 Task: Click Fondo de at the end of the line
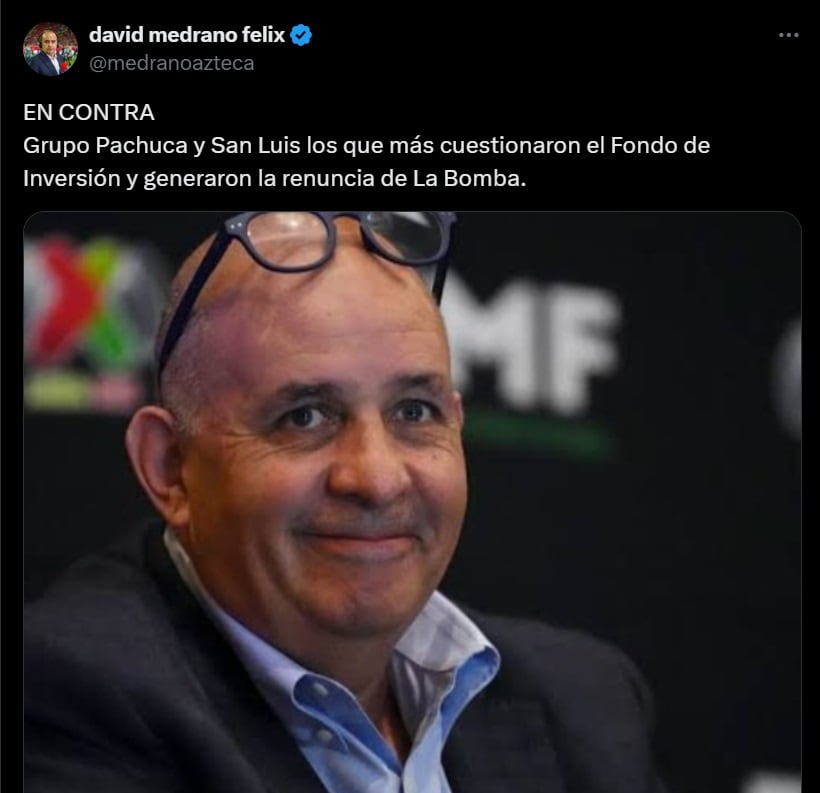[660, 145]
